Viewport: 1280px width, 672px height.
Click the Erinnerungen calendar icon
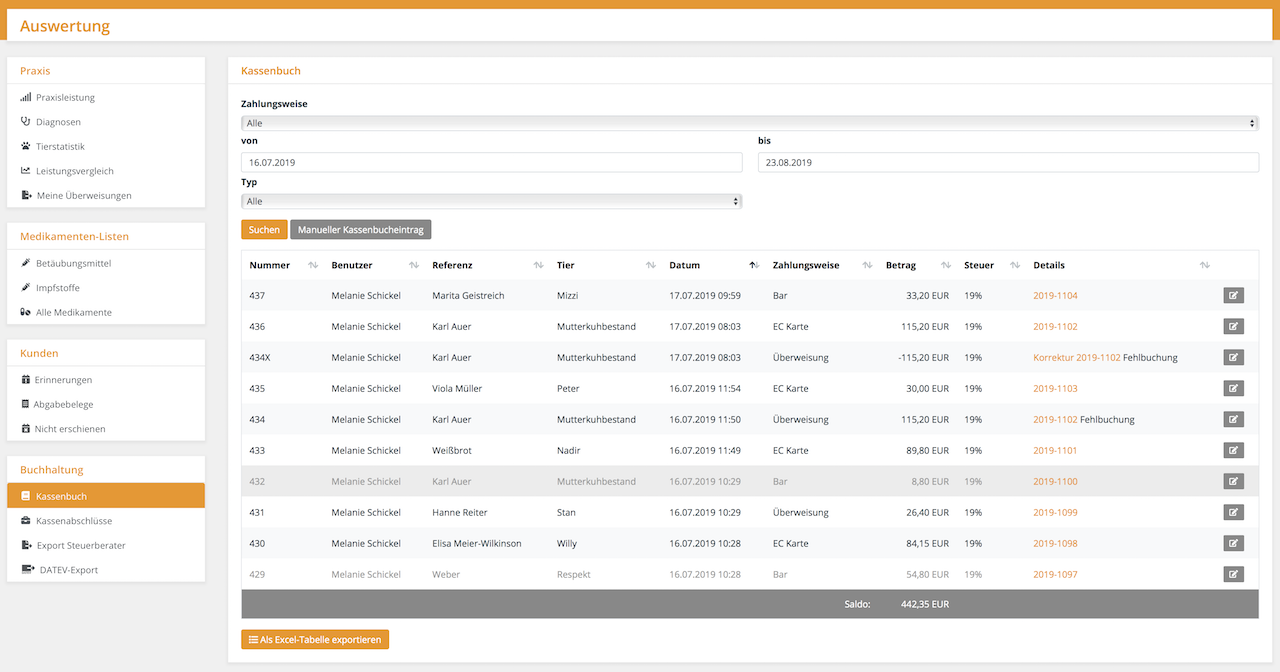point(26,380)
